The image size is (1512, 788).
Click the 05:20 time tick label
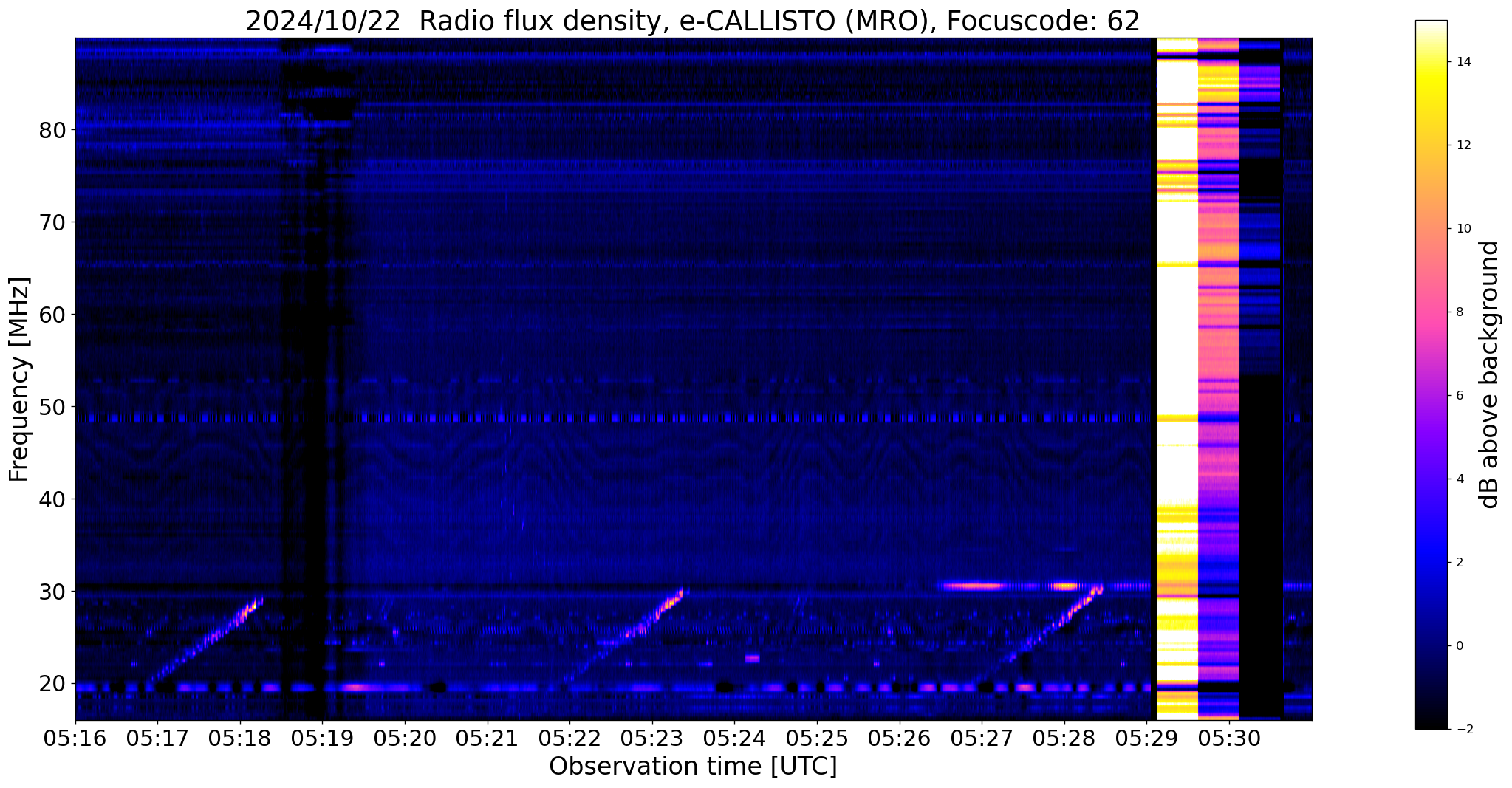pyautogui.click(x=405, y=739)
